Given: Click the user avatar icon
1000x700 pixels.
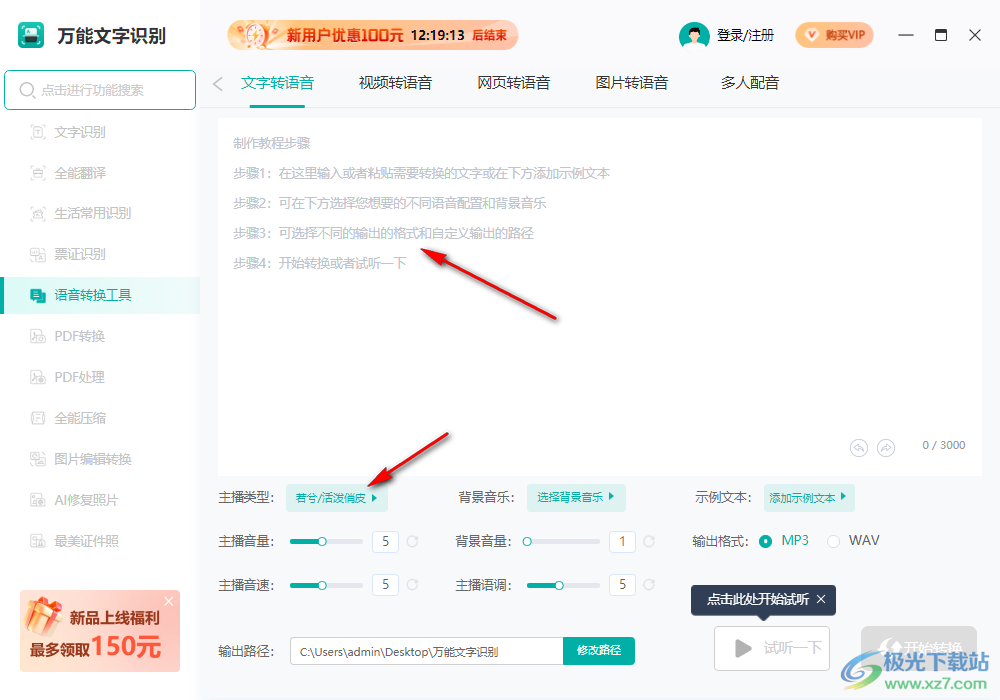Looking at the screenshot, I should tap(694, 35).
